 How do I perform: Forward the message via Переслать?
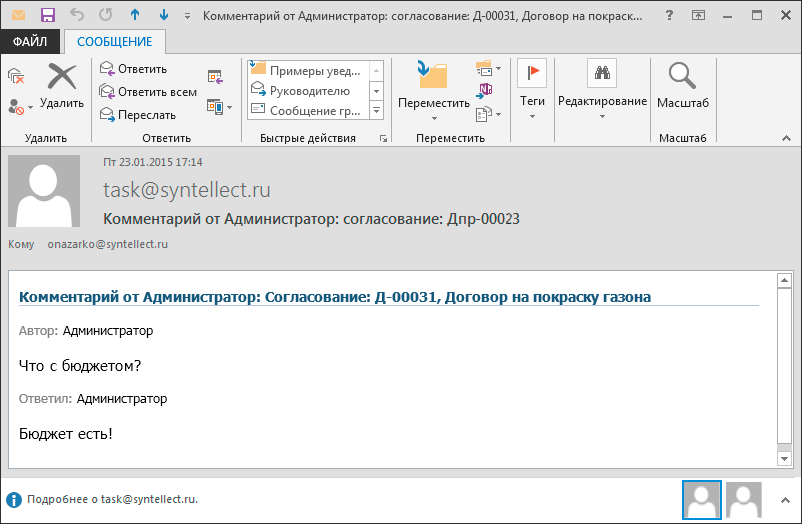coord(138,115)
